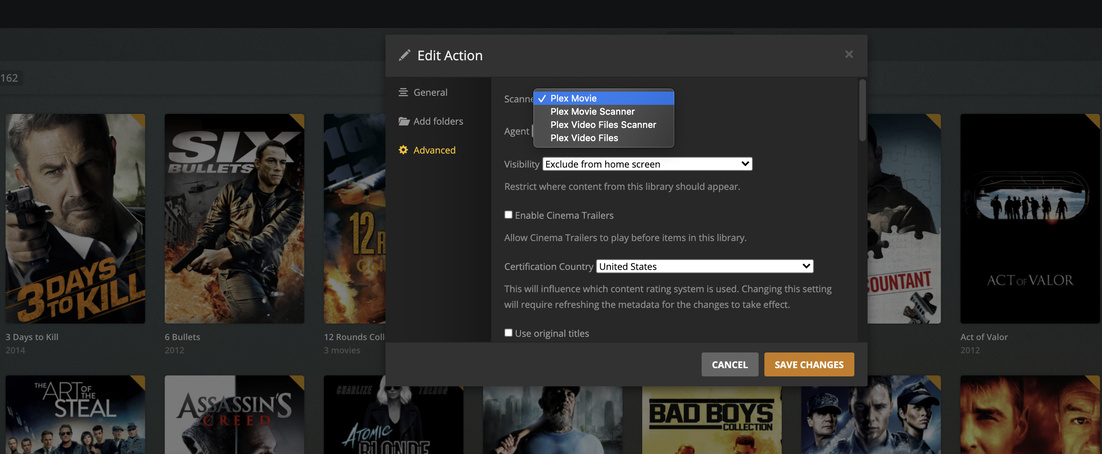
Task: Open the Six Bullets poster
Action: [234, 219]
